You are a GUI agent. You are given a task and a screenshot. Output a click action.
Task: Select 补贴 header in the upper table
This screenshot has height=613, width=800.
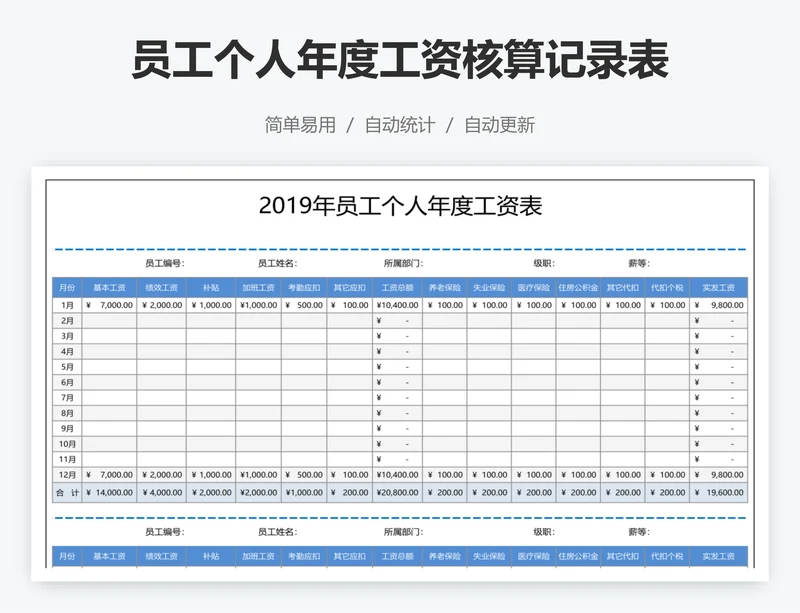click(x=211, y=288)
